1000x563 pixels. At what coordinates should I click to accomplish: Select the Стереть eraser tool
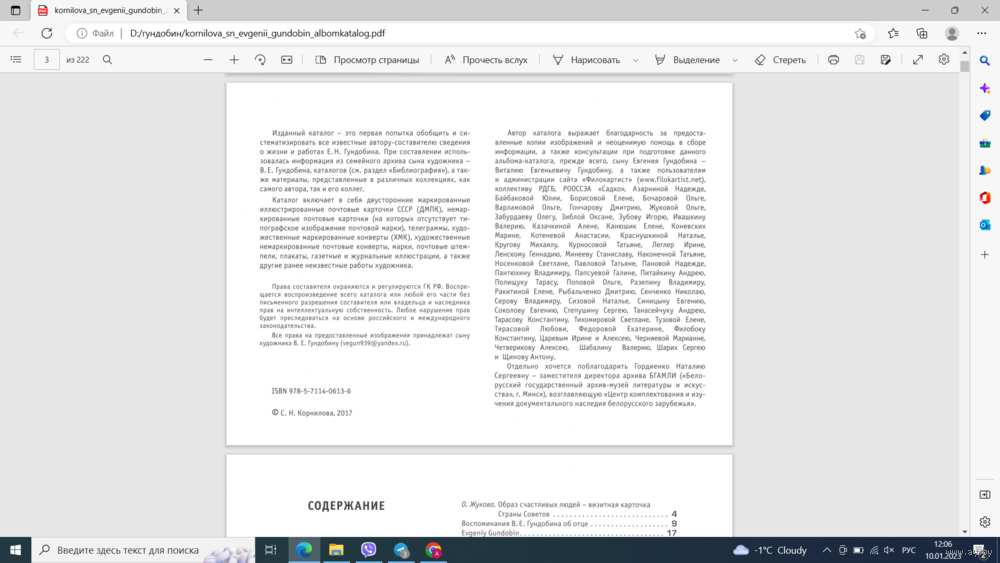780,59
